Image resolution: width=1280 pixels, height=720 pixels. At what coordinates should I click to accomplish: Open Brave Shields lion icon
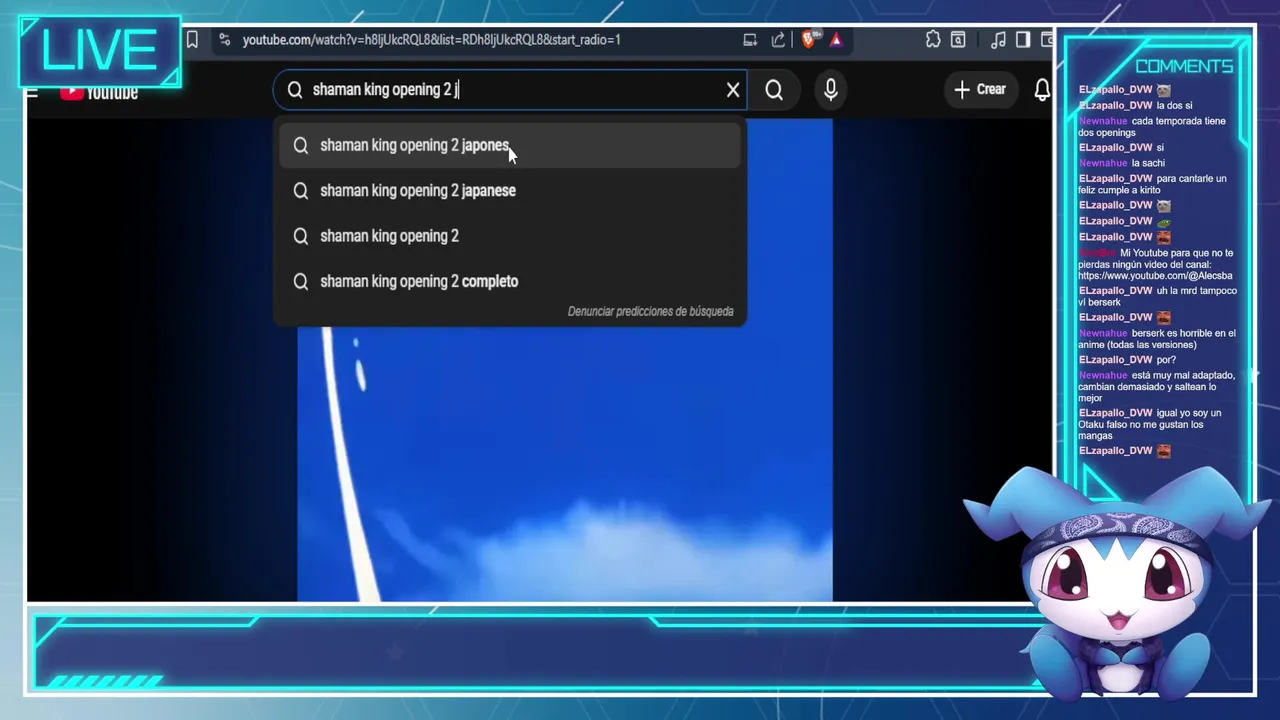809,40
